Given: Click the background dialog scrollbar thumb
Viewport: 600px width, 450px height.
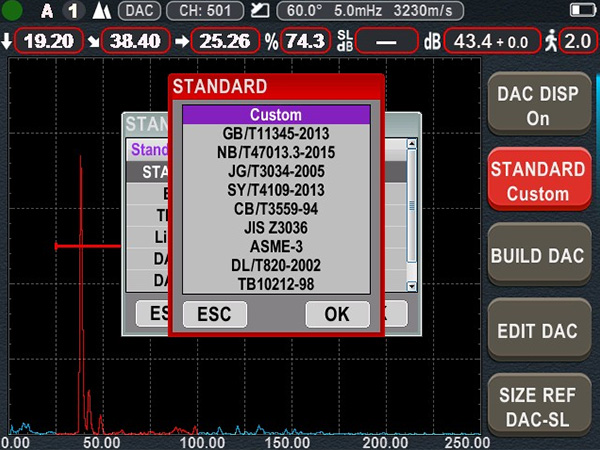Looking at the screenshot, I should 412,206.
